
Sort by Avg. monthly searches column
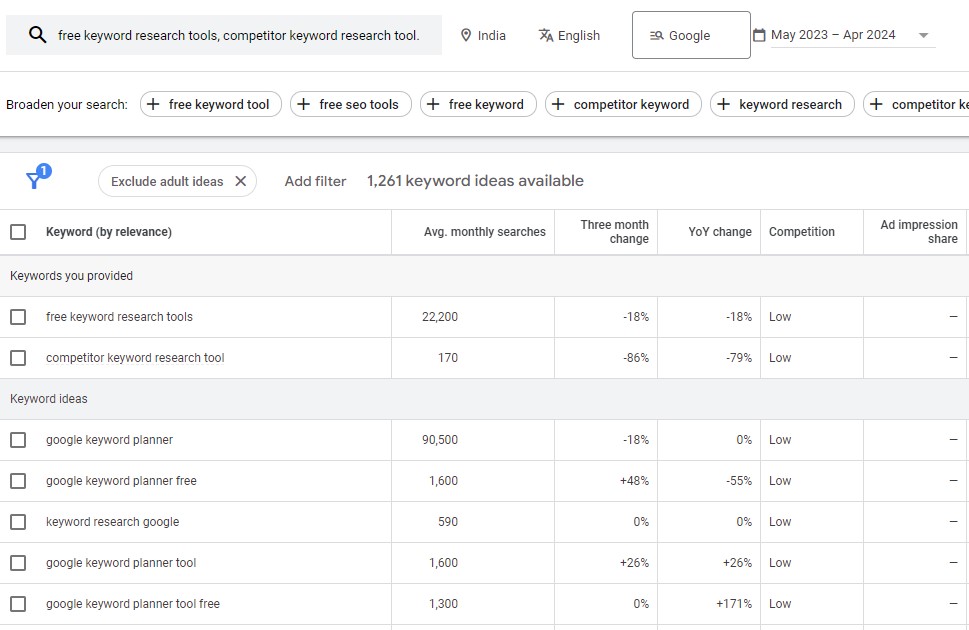coord(484,232)
